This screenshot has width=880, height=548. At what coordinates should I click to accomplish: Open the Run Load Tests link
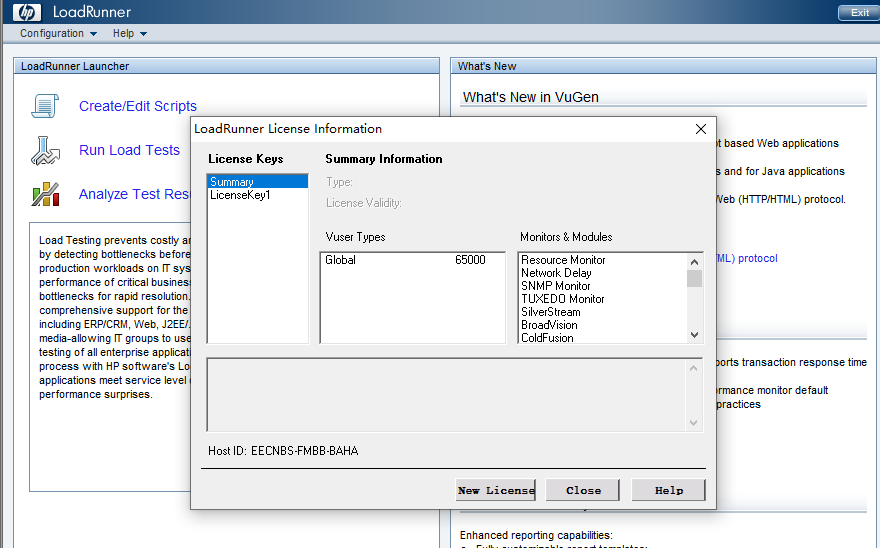pos(129,150)
